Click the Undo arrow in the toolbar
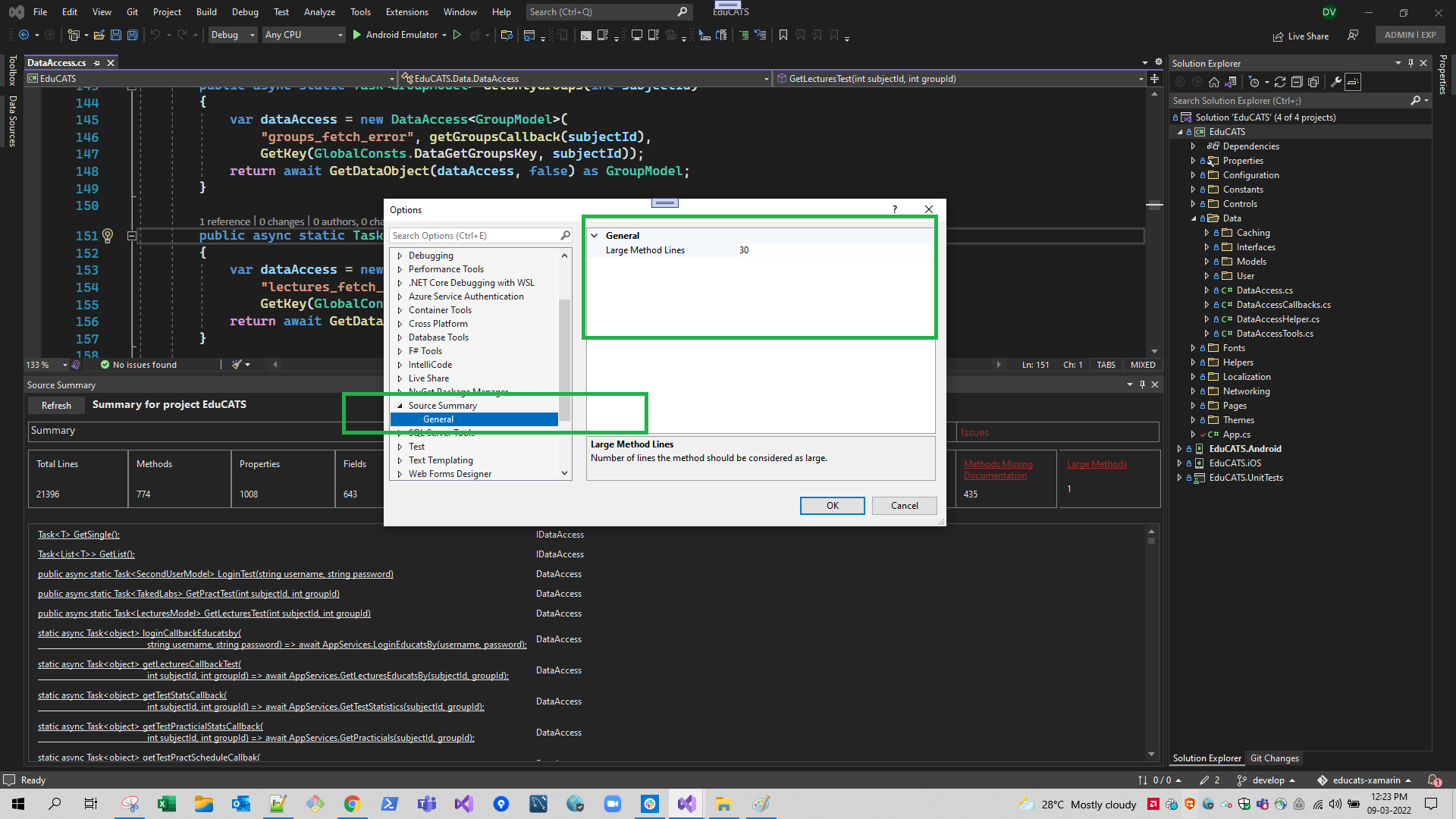This screenshot has width=1456, height=819. (155, 35)
